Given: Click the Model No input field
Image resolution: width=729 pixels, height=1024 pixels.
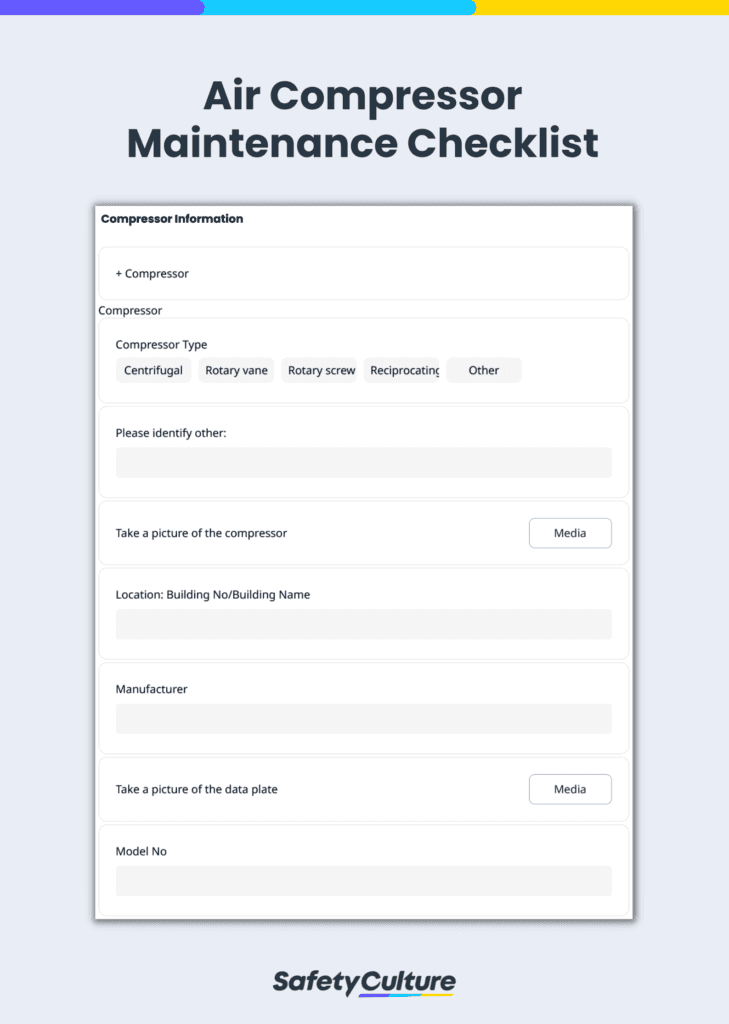Looking at the screenshot, I should [363, 880].
